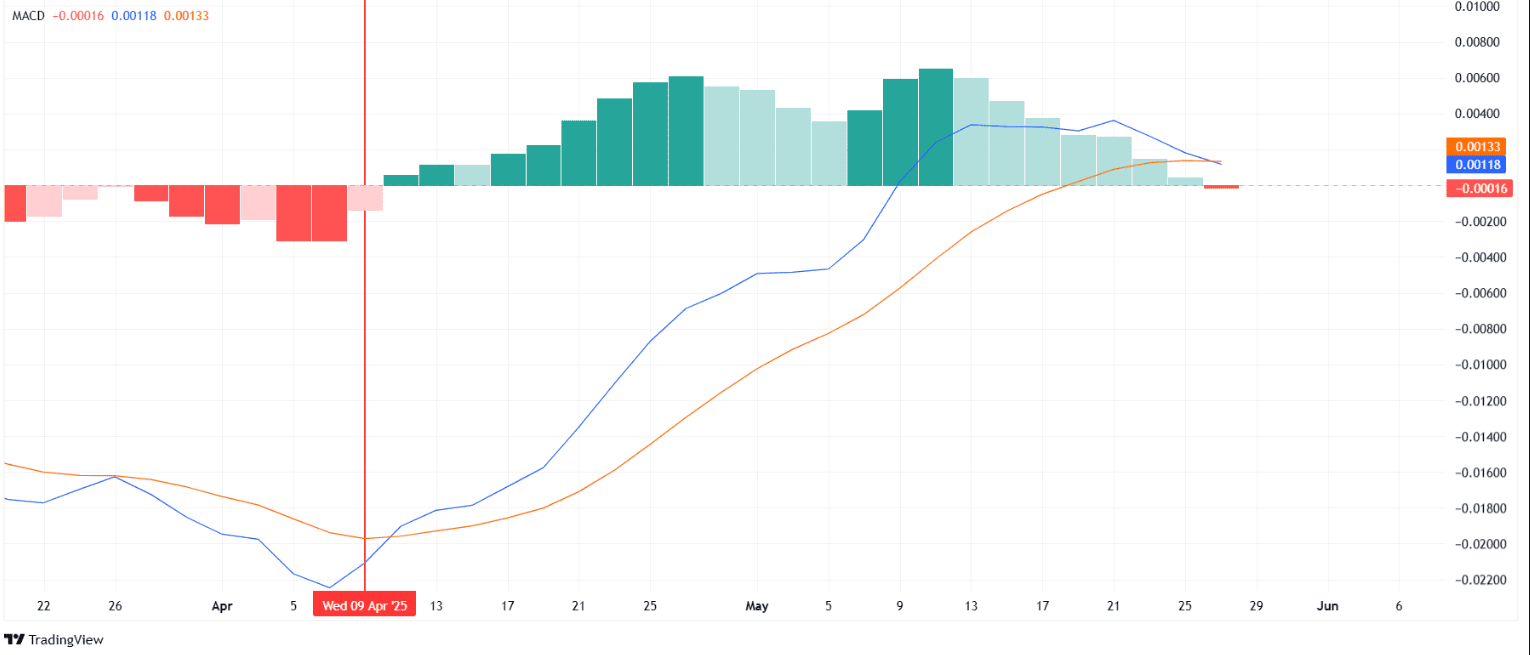Select the Jun label on the time axis

(x=1328, y=606)
